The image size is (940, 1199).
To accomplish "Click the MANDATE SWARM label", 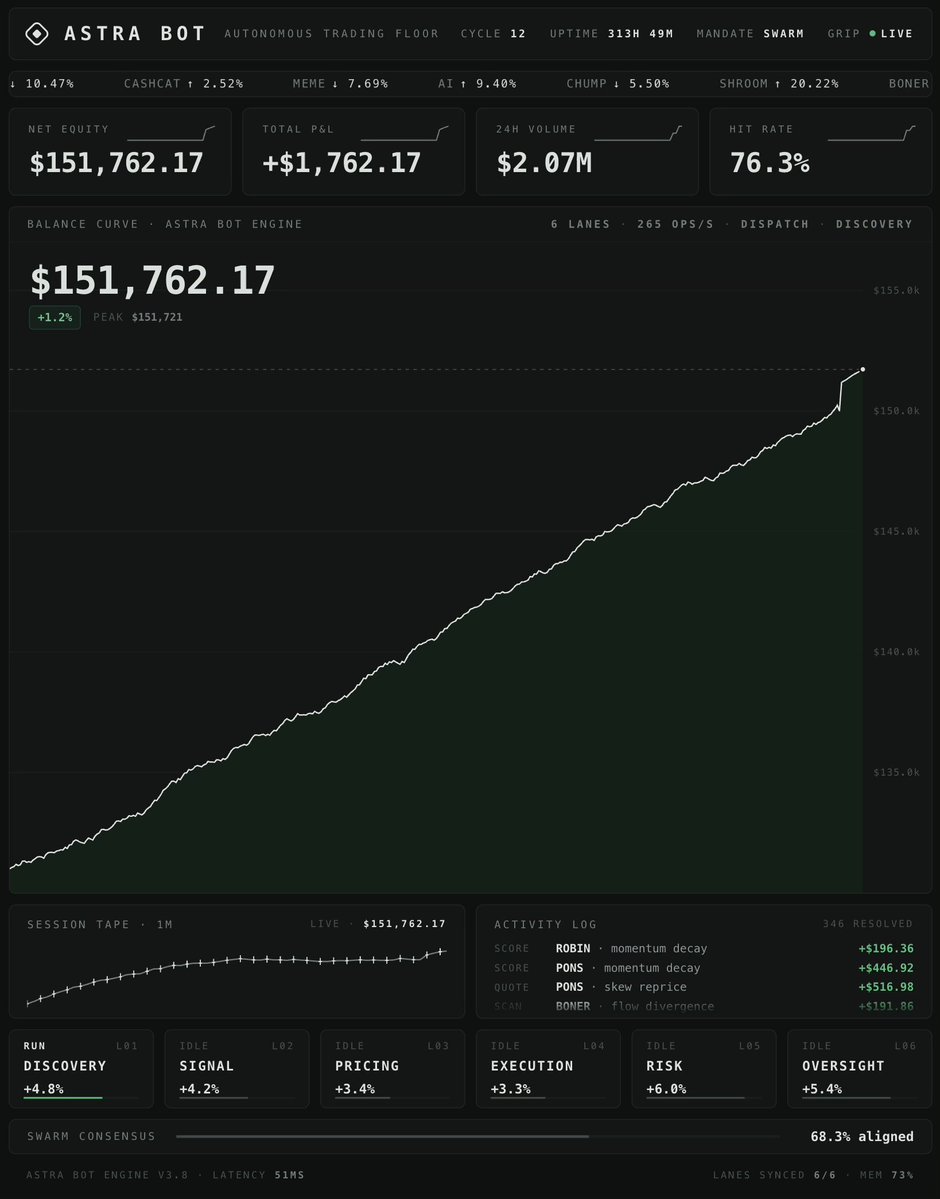I will (750, 34).
